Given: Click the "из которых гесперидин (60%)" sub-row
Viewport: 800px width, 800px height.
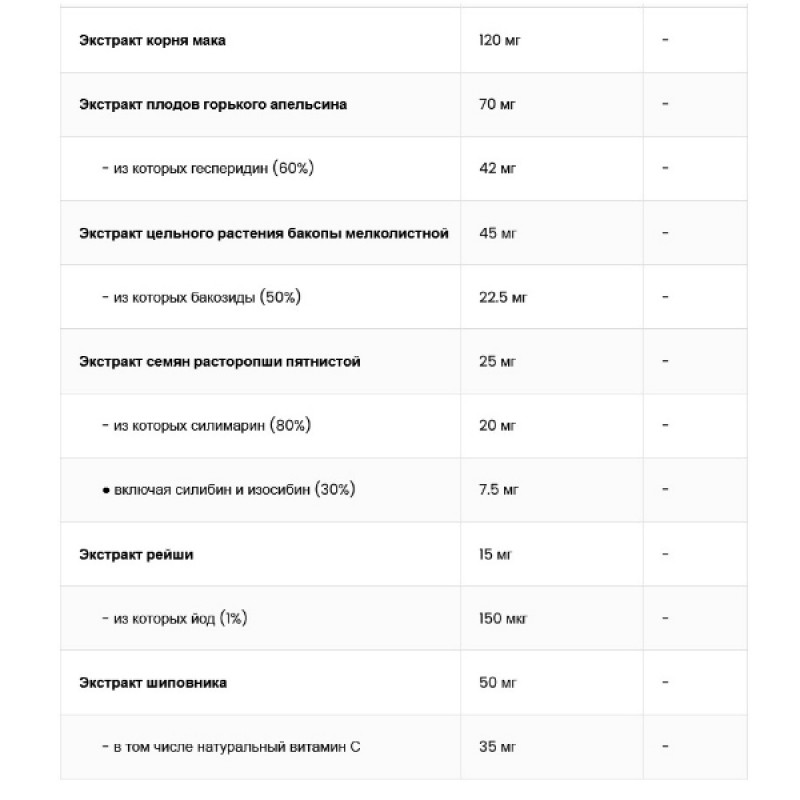Looking at the screenshot, I should click(x=208, y=169).
